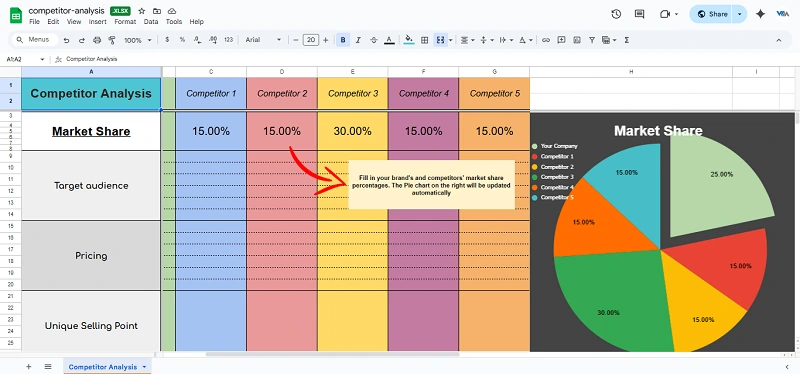This screenshot has height=374, width=800.
Task: Increase decimal places
Action: [213, 40]
